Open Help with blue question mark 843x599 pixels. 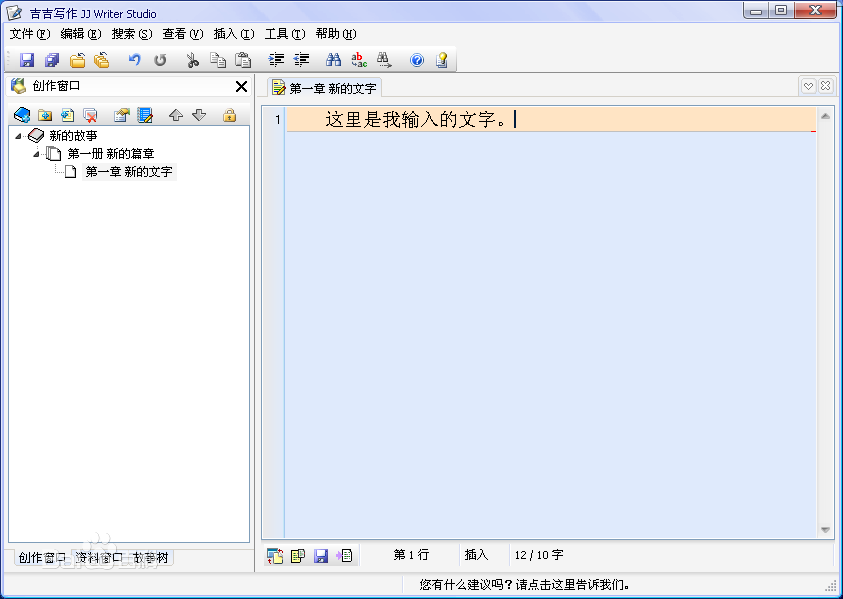(417, 60)
